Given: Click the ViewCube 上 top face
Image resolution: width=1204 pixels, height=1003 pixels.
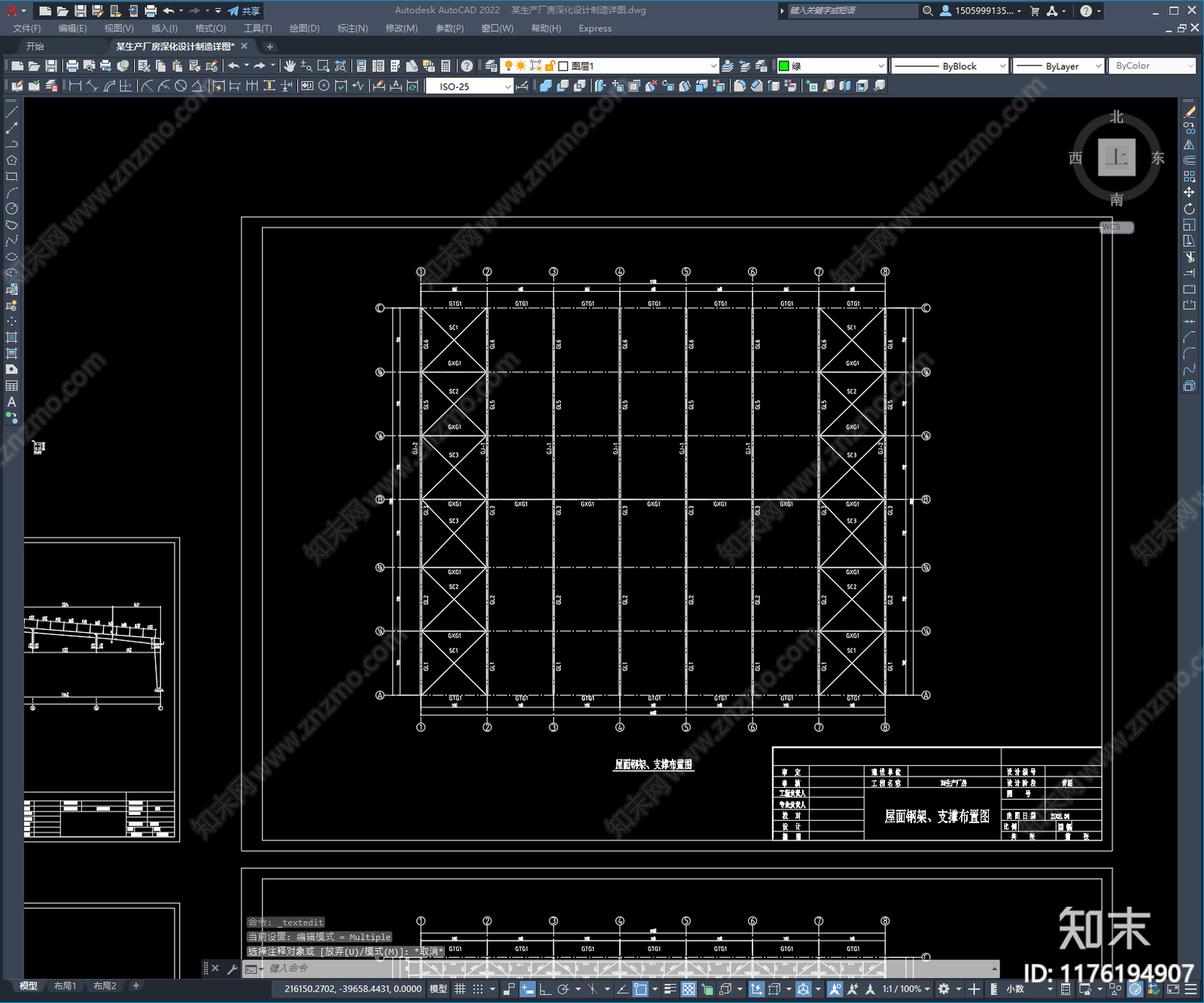Looking at the screenshot, I should pos(1117,158).
